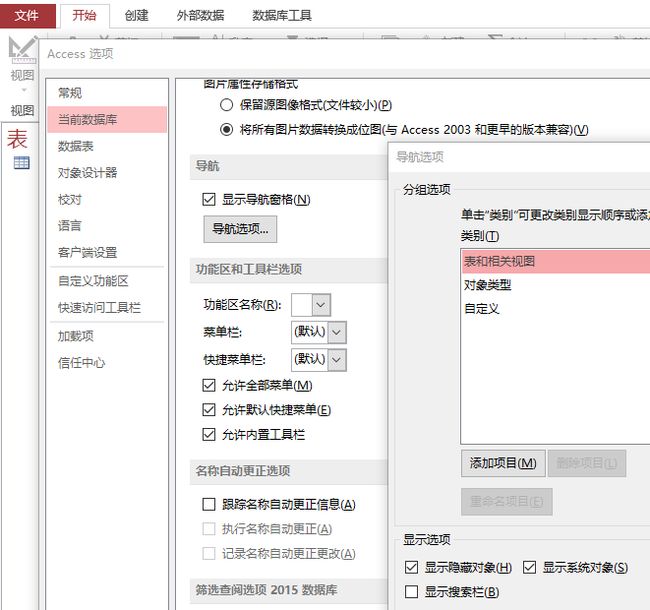The width and height of the screenshot is (650, 610).
Task: Open the 数据库工具 ribbon tab
Action: point(282,16)
